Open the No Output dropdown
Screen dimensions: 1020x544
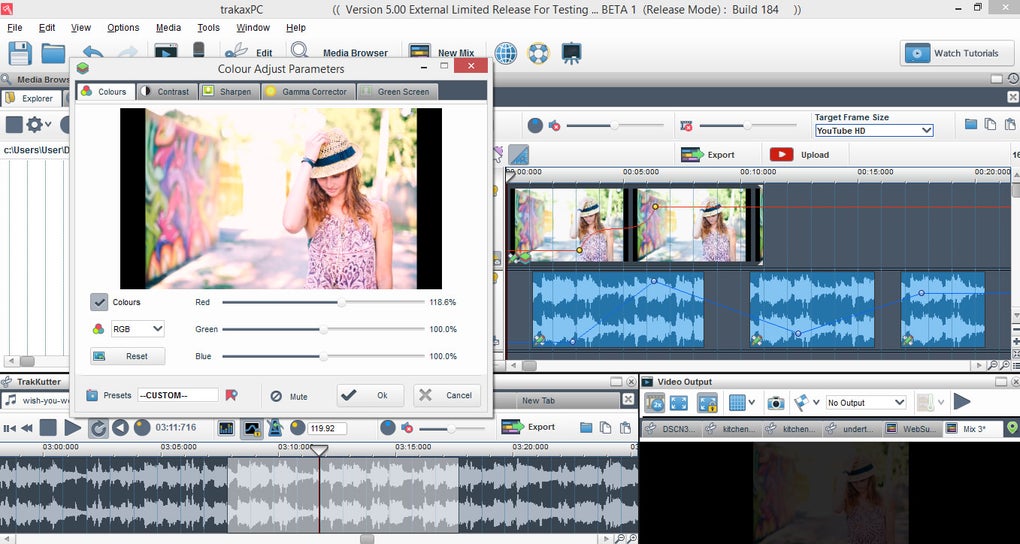click(x=865, y=402)
